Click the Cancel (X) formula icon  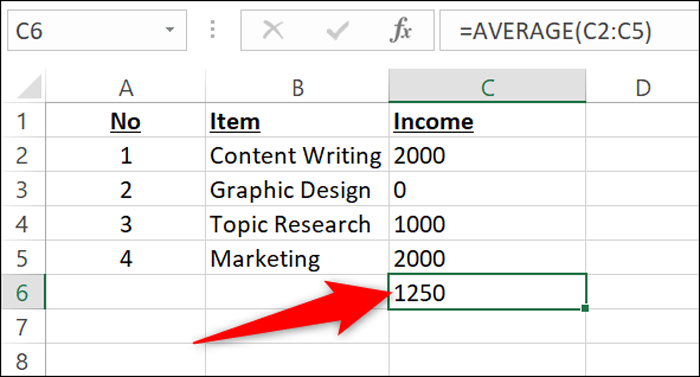(273, 30)
